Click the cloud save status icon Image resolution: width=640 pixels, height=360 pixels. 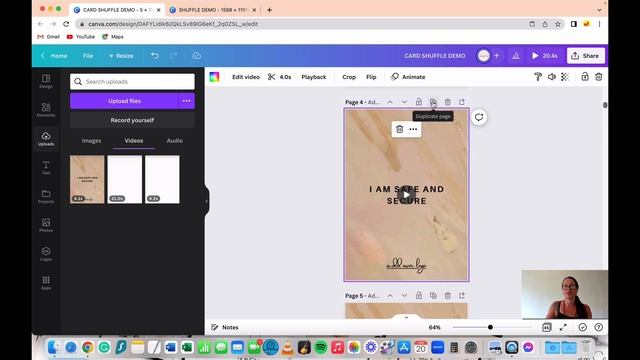coord(196,56)
